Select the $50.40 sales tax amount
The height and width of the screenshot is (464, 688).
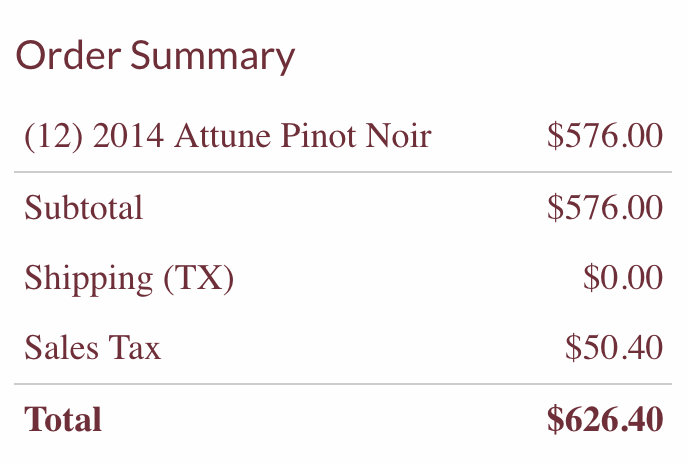tap(613, 349)
